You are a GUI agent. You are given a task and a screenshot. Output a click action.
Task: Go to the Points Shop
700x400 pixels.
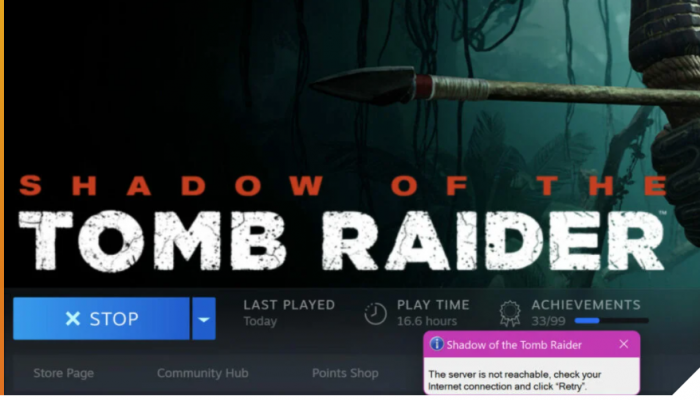coord(345,373)
